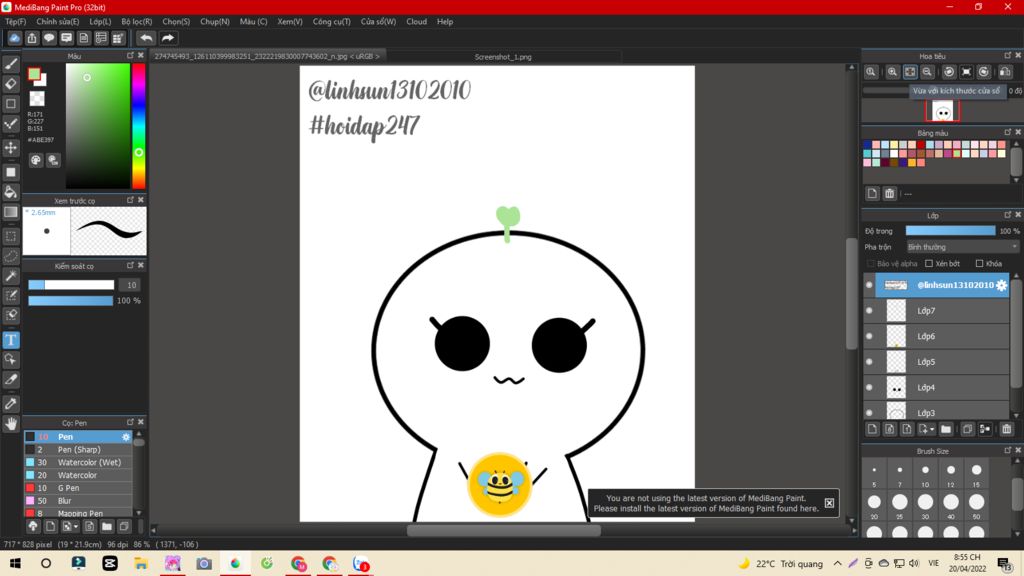
Task: Choose brush size 15 preset
Action: point(976,470)
